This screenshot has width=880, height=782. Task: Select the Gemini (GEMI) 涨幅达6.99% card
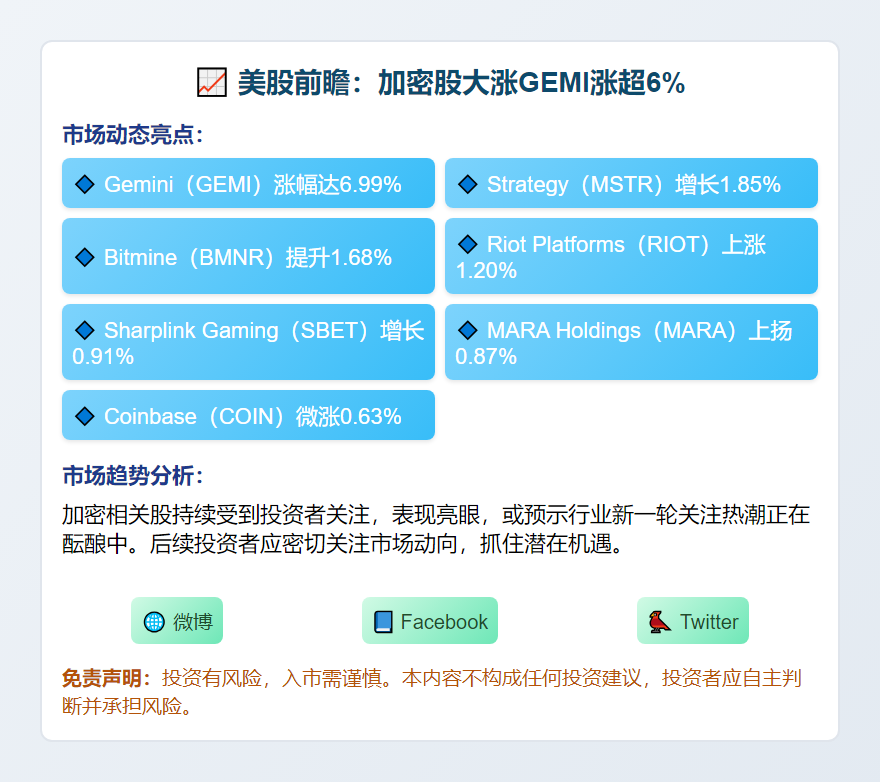pos(248,183)
